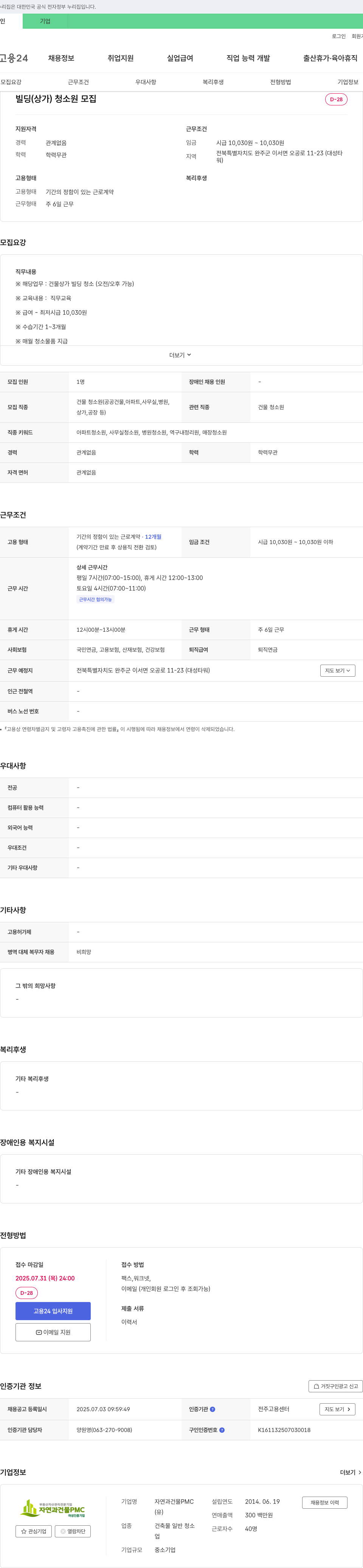The height and width of the screenshot is (1568, 363).
Task: Click 시급 10,030원 ~ 10,030원 이하 value
Action: point(295,542)
